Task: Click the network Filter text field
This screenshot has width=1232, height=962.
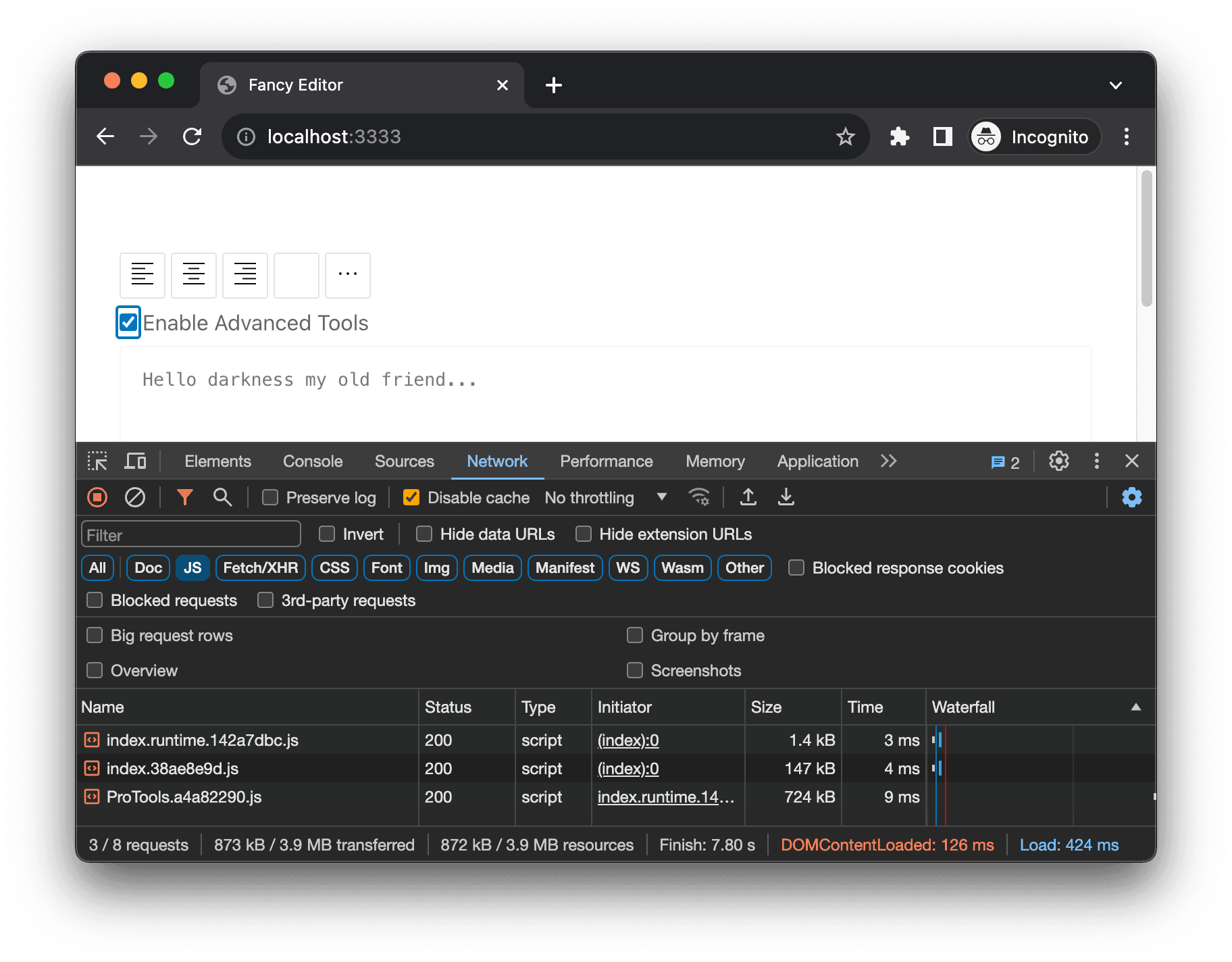Action: click(x=191, y=535)
